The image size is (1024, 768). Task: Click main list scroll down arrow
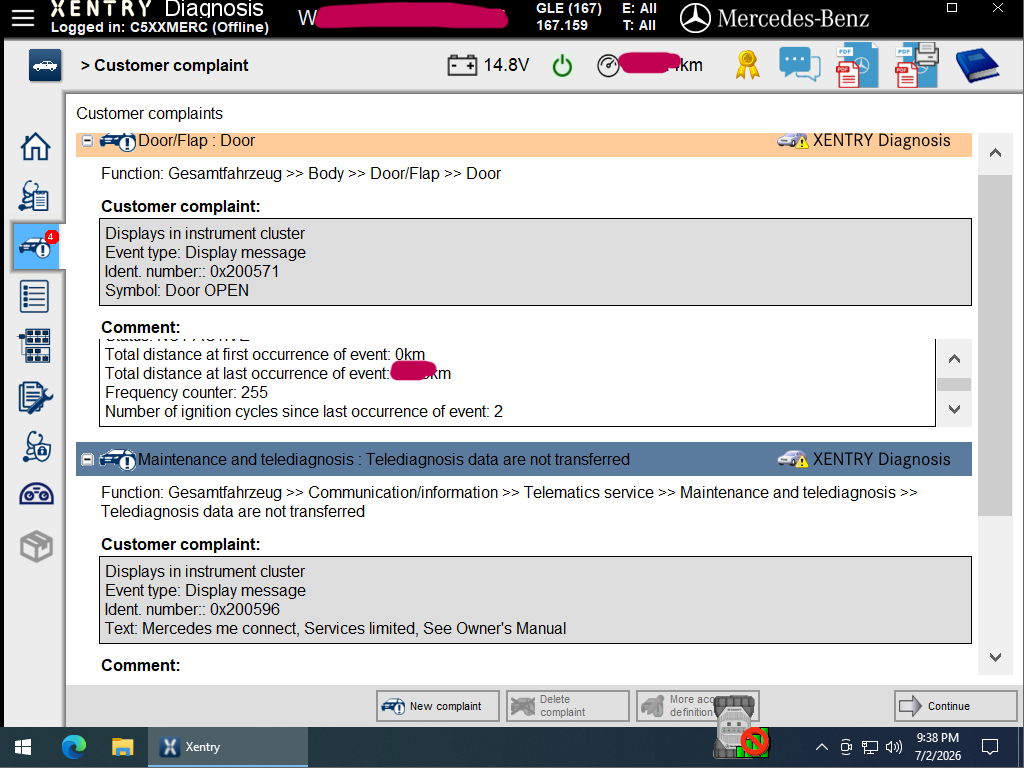[x=995, y=657]
